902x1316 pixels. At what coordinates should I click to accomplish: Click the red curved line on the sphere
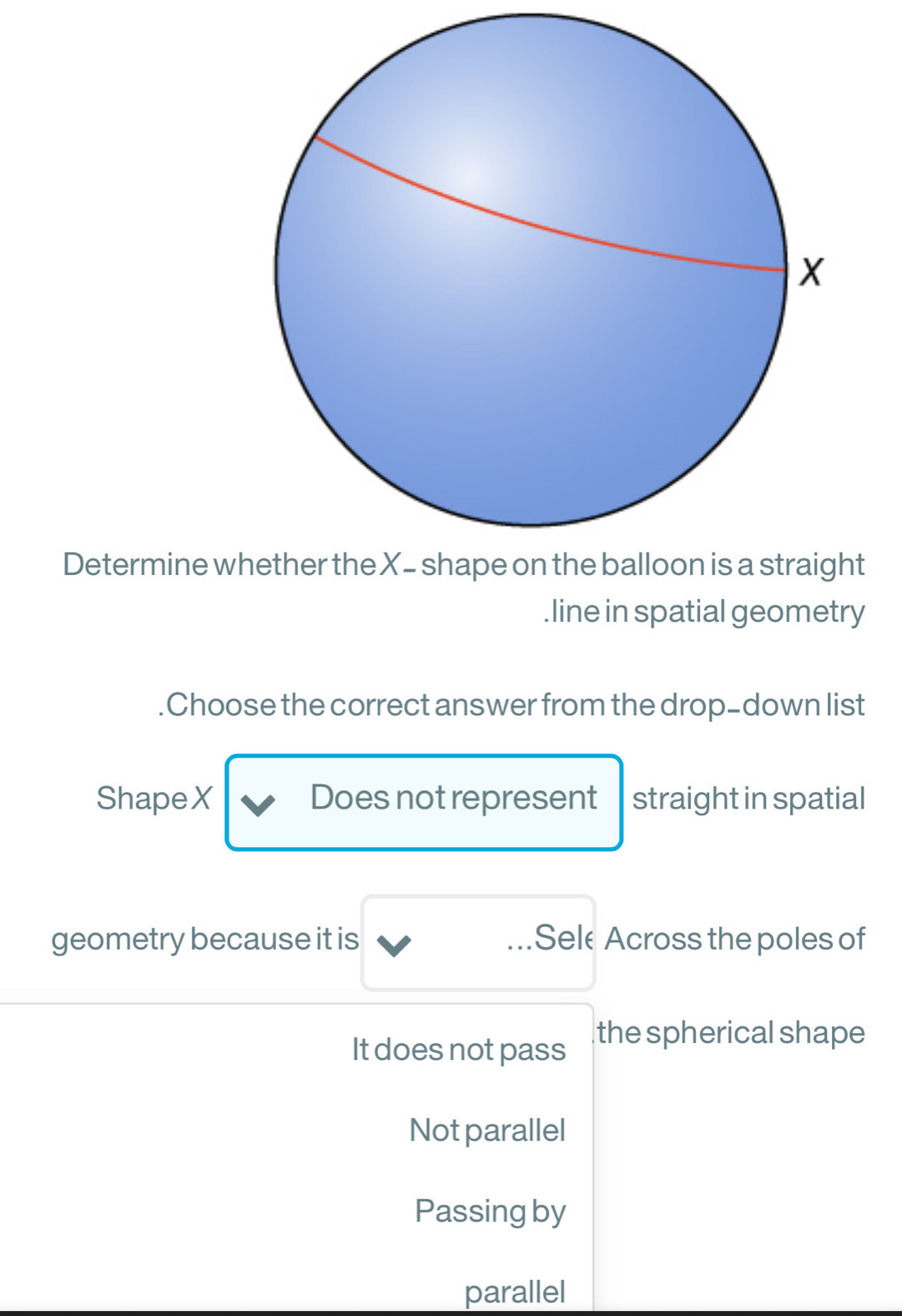tap(534, 223)
